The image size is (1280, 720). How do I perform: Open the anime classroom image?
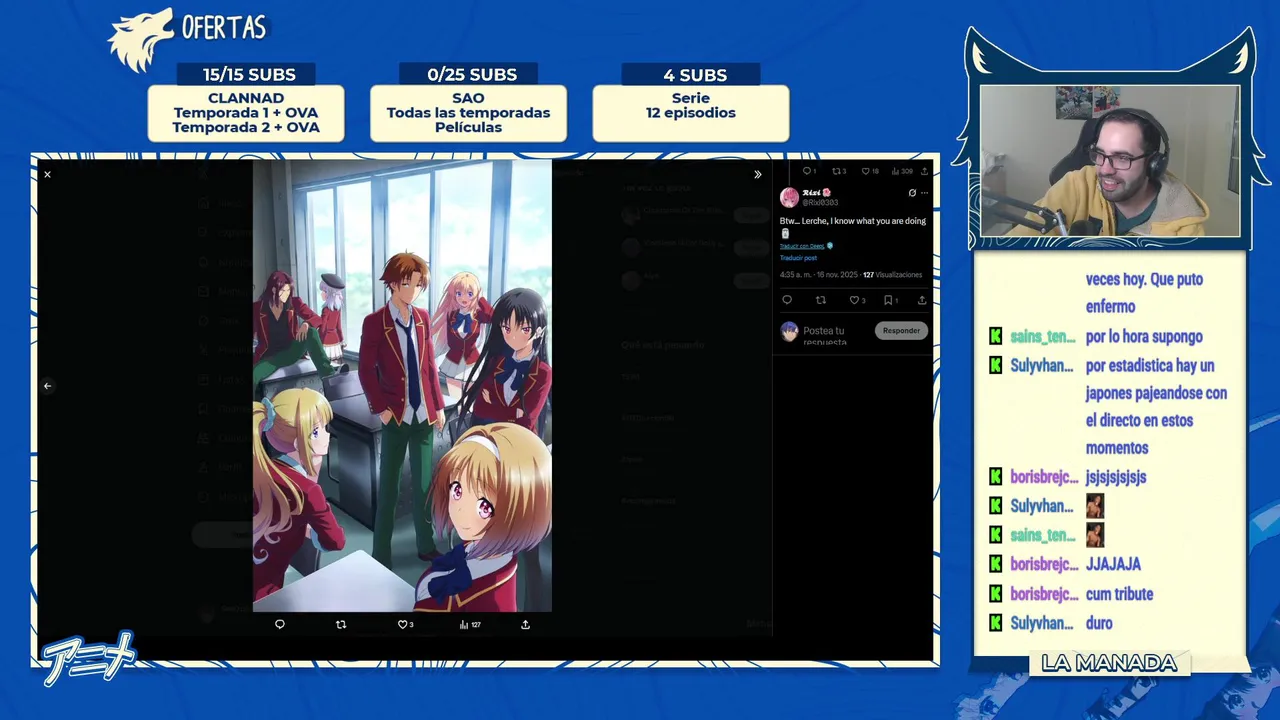pyautogui.click(x=402, y=386)
